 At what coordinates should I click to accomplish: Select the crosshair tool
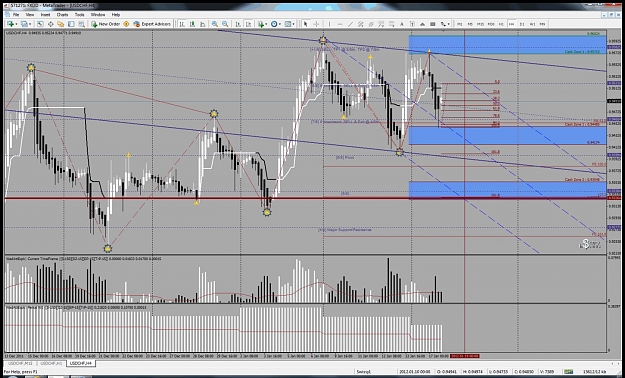(x=316, y=24)
